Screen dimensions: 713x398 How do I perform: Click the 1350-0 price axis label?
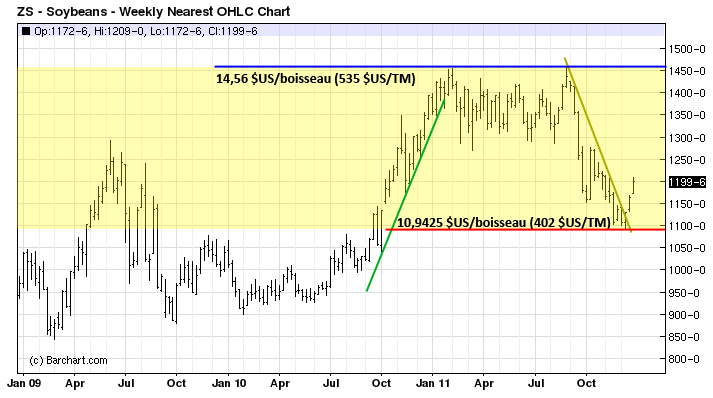click(687, 116)
